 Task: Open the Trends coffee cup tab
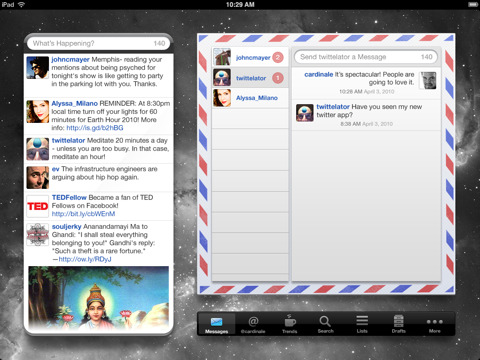(x=289, y=324)
